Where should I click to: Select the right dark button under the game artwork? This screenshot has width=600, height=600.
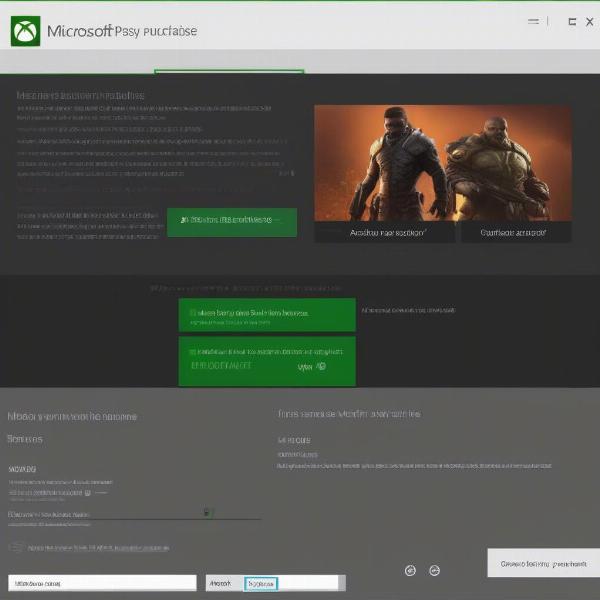pyautogui.click(x=516, y=232)
